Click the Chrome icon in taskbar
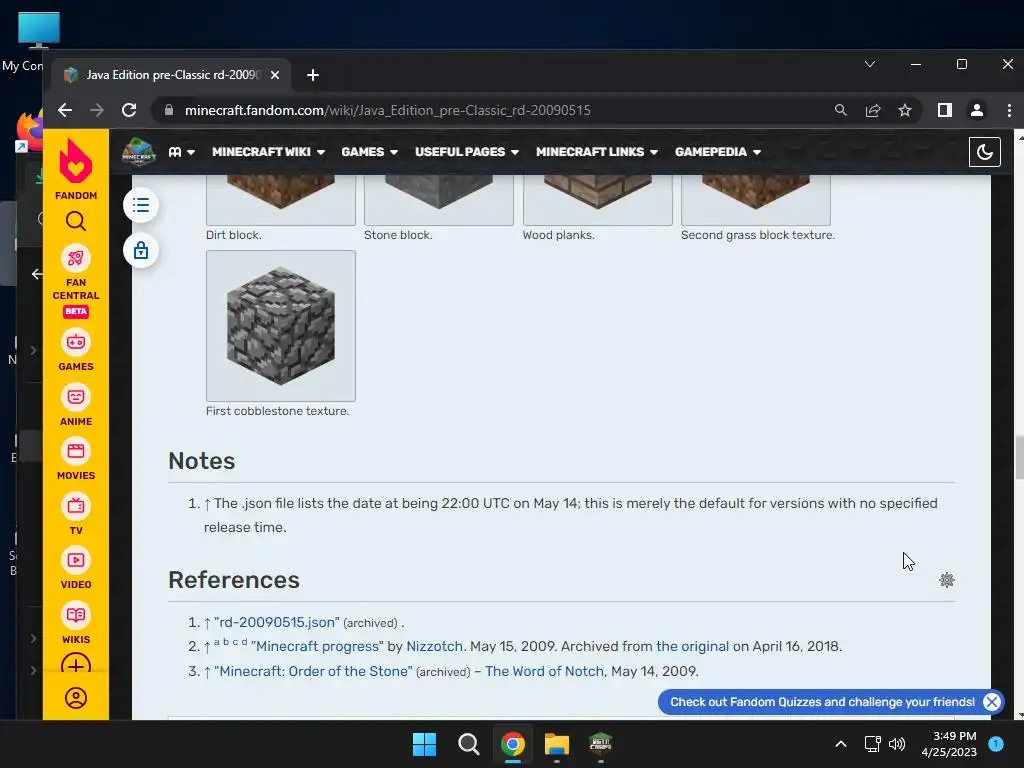 click(x=513, y=744)
